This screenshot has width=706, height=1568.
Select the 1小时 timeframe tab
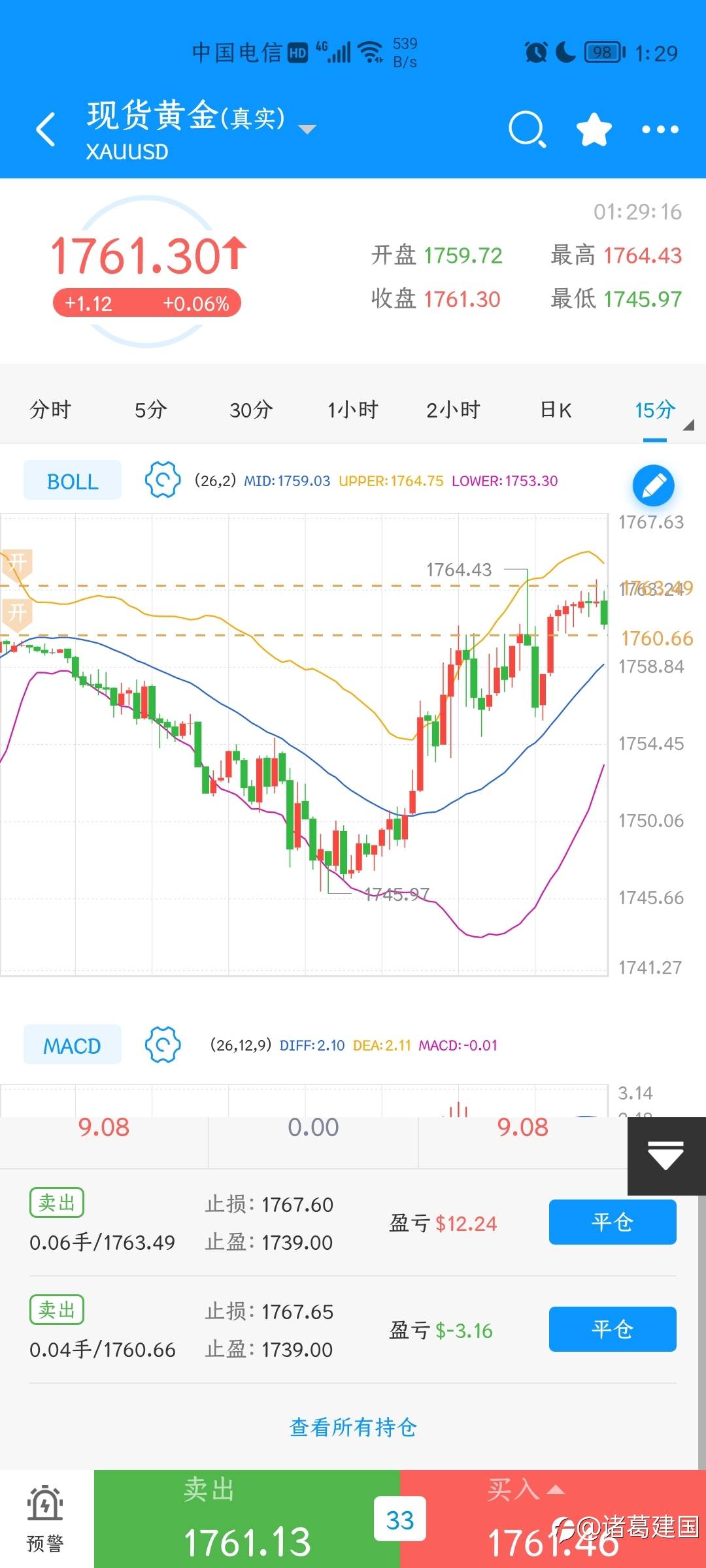353,410
